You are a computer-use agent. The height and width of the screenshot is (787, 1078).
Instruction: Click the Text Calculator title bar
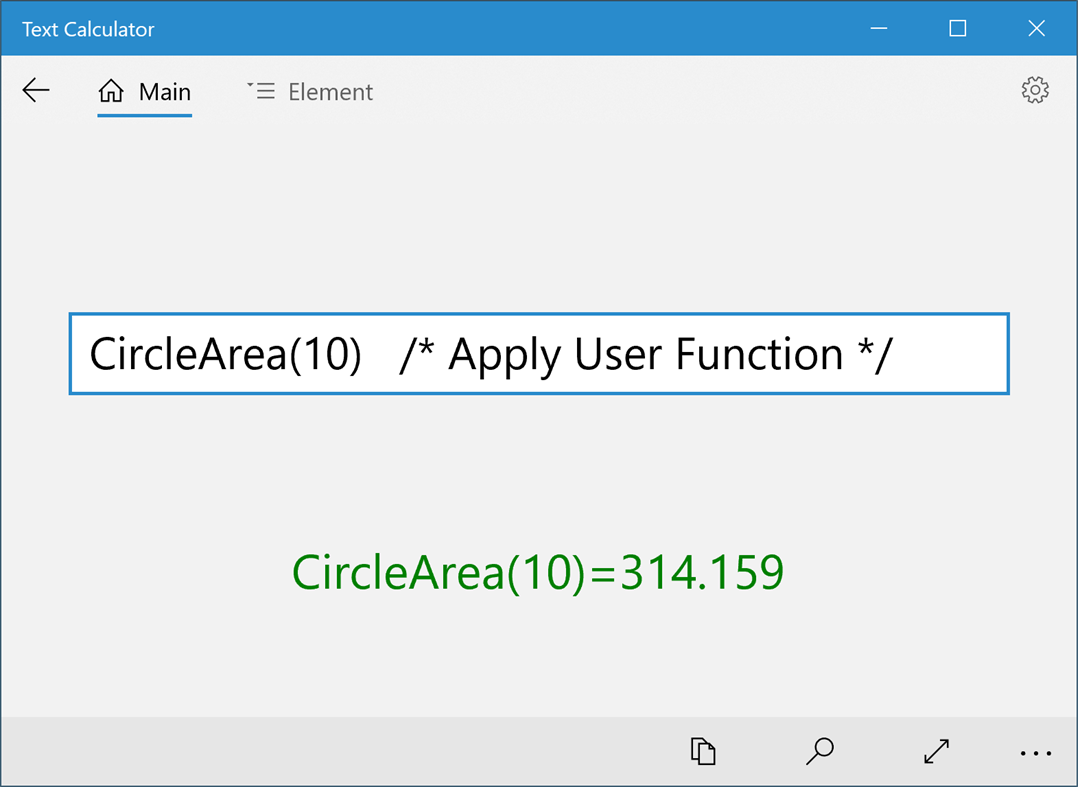coord(88,28)
